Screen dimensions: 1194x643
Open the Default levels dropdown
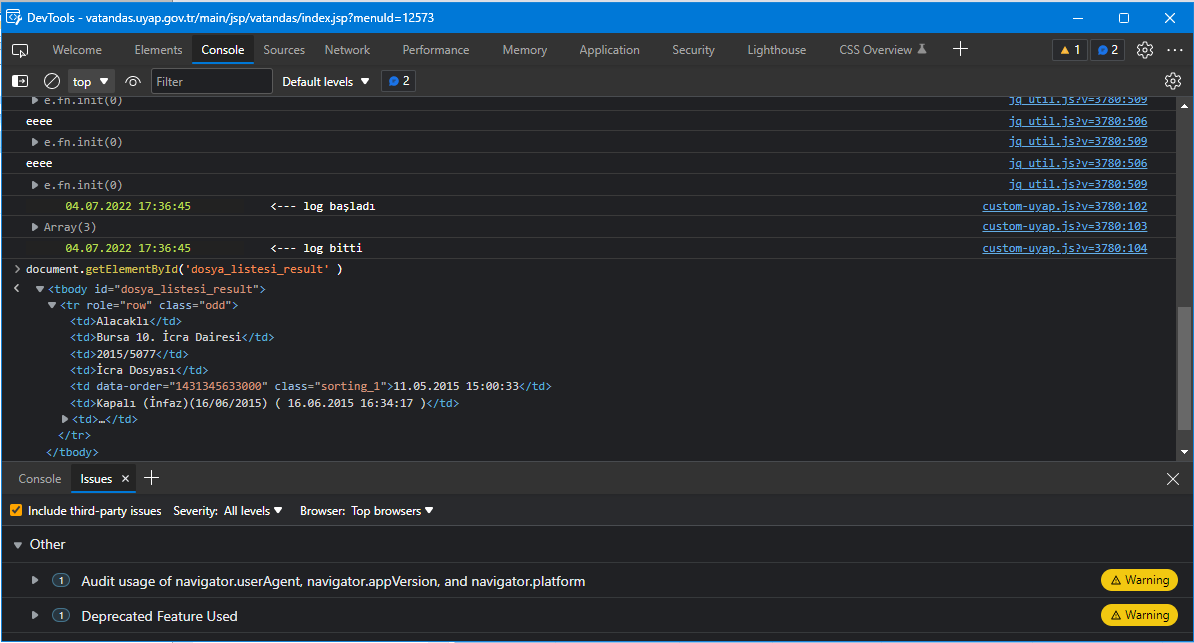pyautogui.click(x=325, y=82)
